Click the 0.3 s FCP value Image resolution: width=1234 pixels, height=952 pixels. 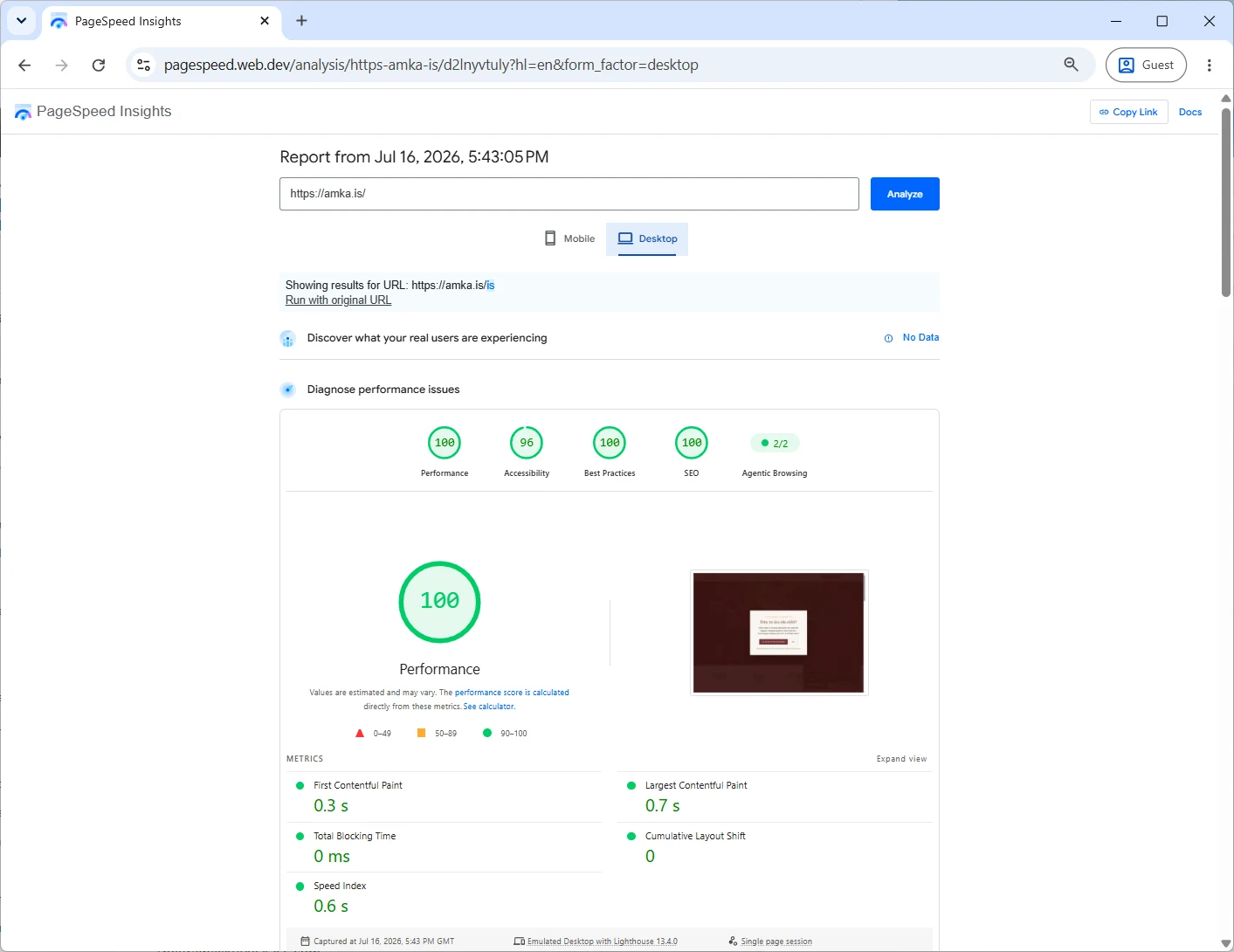(x=331, y=806)
